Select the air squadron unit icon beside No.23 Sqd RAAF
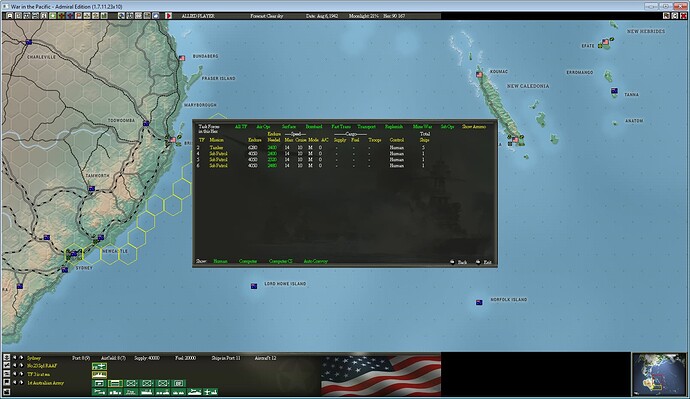690x399 pixels. click(x=99, y=366)
